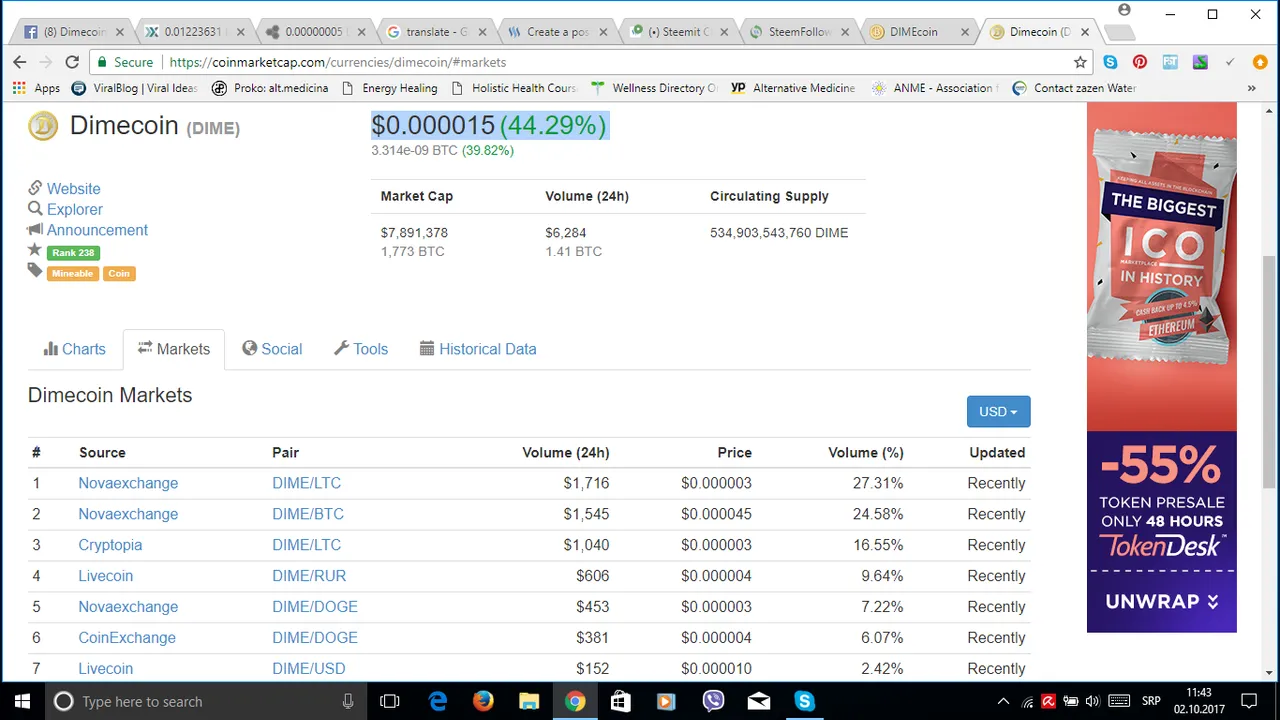
Task: Click the Mineable tag
Action: coord(72,273)
